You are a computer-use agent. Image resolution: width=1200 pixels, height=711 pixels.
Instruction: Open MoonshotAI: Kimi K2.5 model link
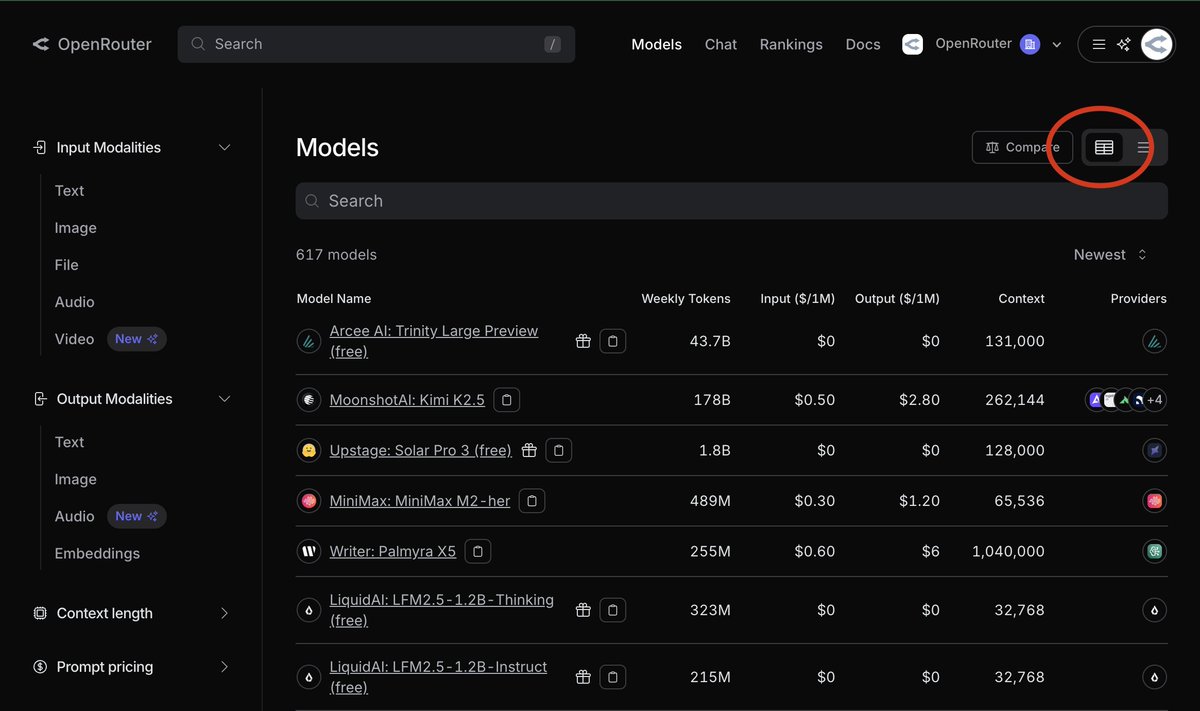pyautogui.click(x=407, y=400)
